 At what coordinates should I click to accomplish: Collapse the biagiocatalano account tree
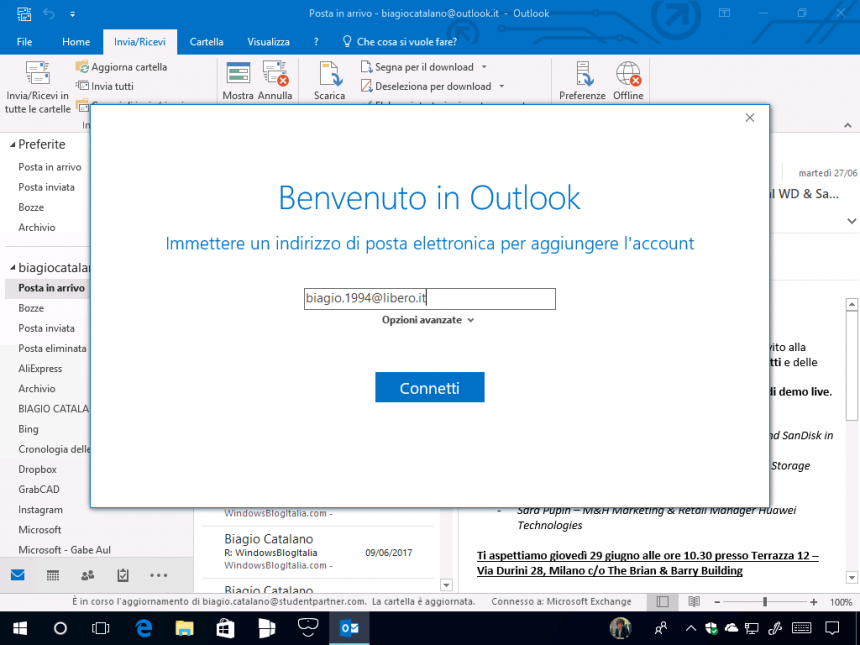tap(13, 268)
